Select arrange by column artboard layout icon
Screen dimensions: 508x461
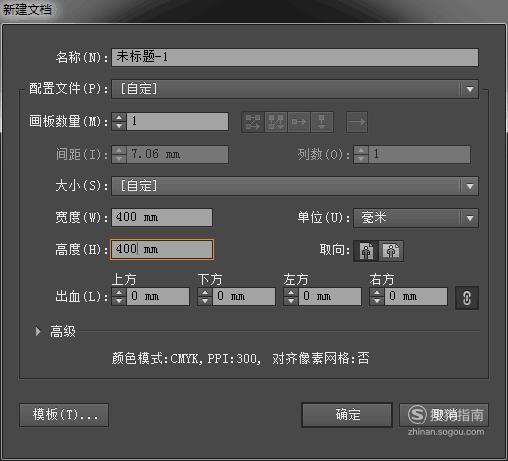coord(322,122)
